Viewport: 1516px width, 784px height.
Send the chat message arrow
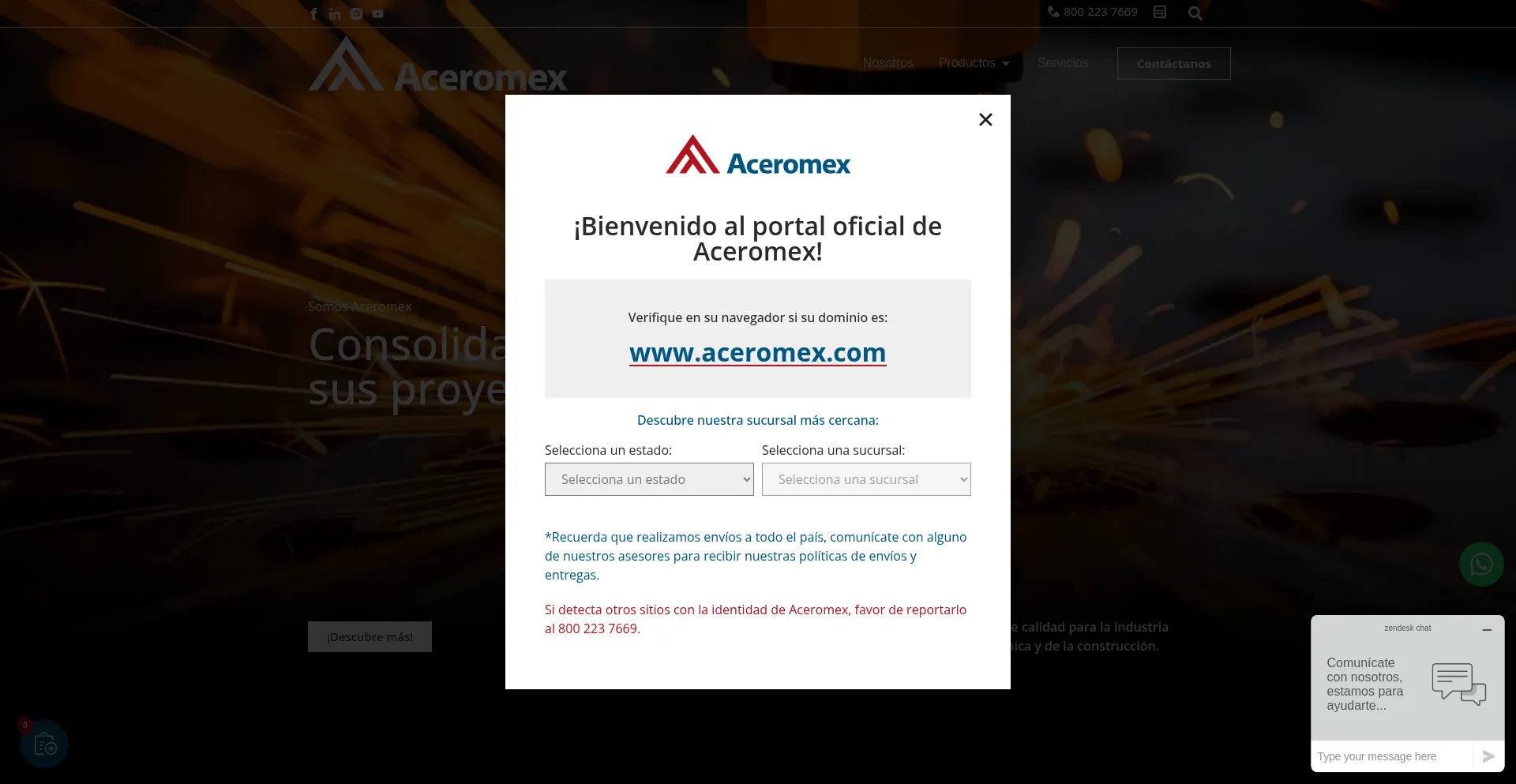(1488, 756)
